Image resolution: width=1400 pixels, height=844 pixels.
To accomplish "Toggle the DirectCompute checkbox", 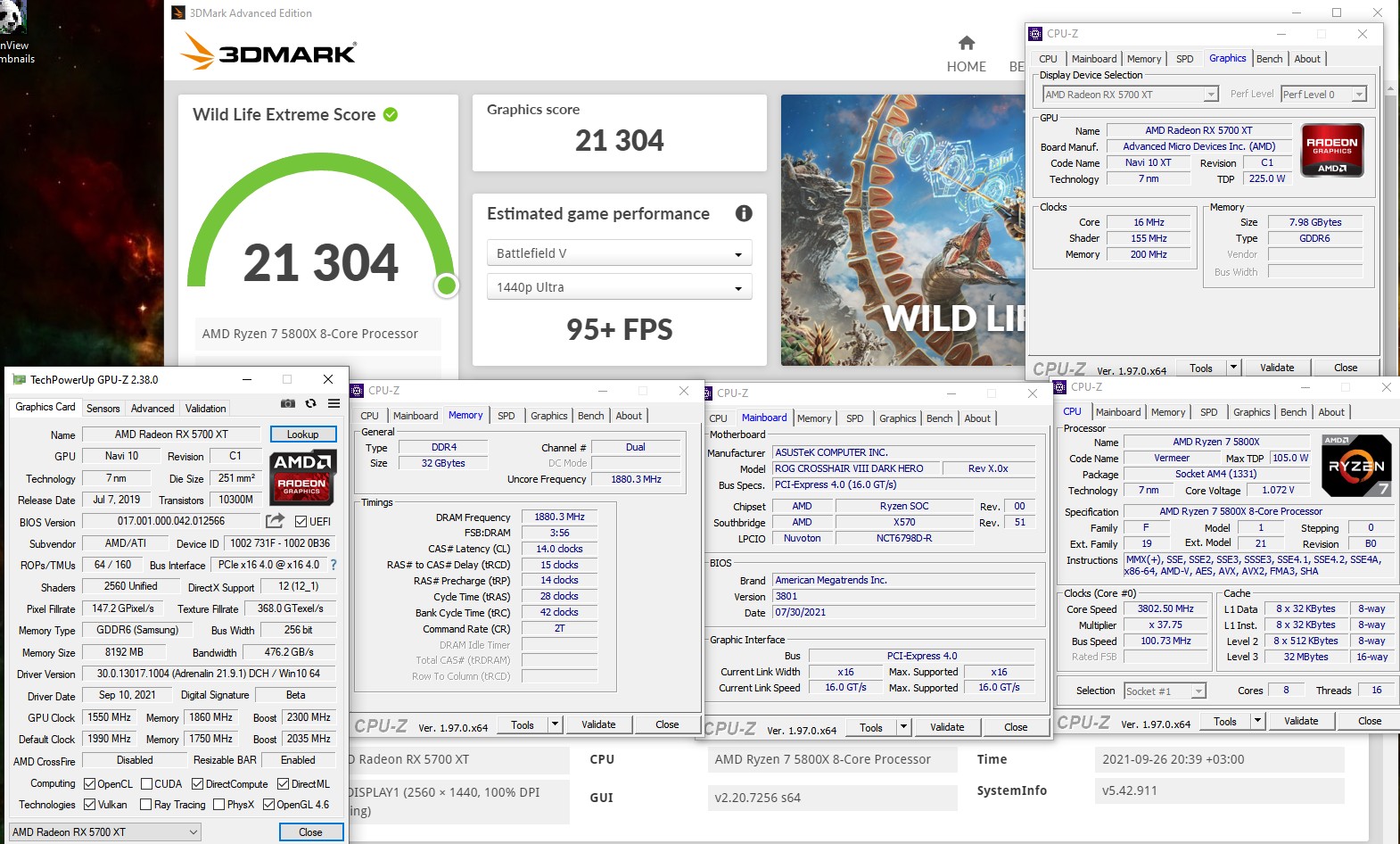I will coord(198,784).
